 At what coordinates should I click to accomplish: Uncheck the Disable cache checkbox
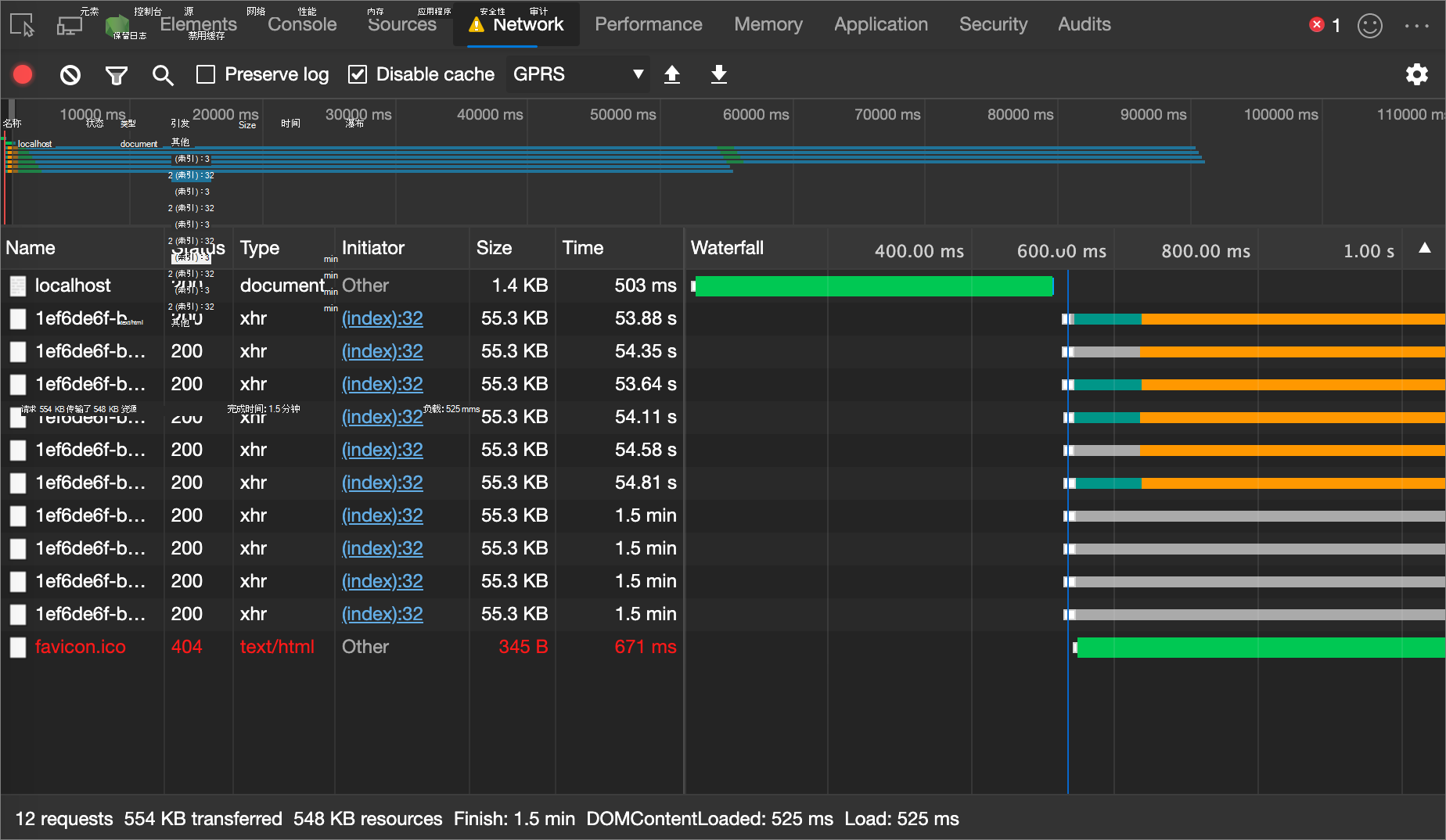pos(358,74)
